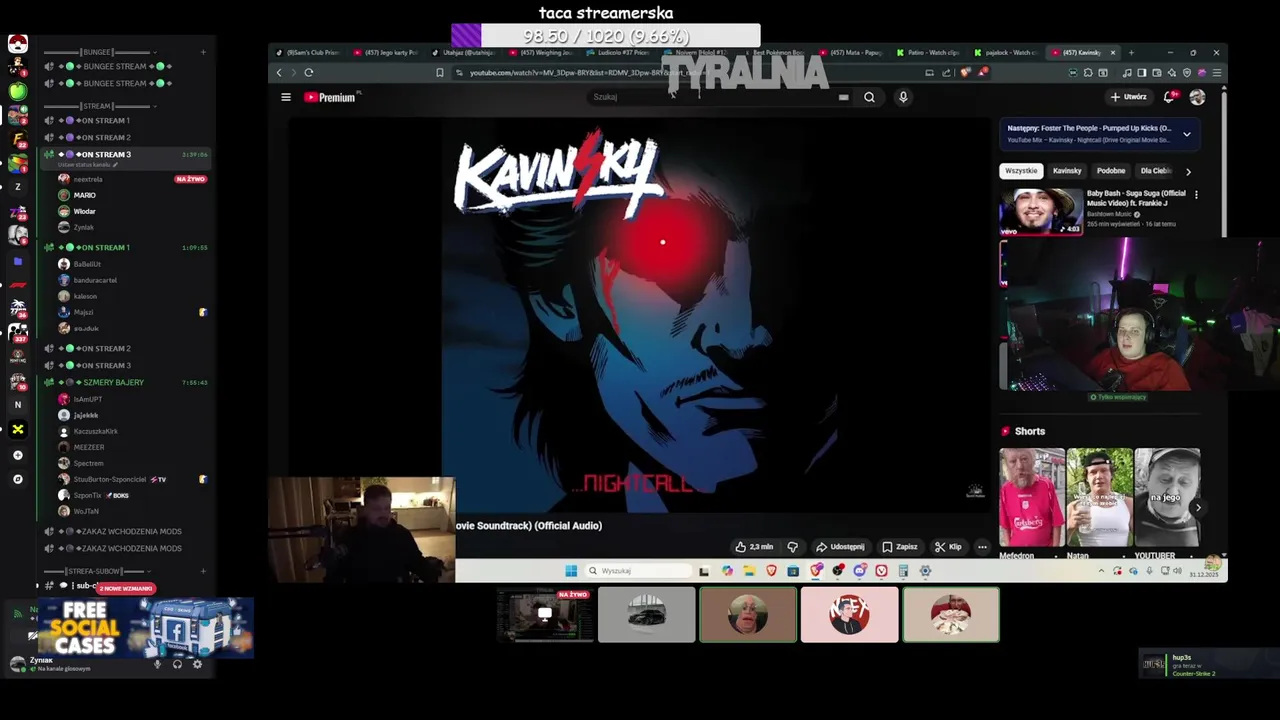Select user MEEZEER in SZMERY BAJERY
Viewport: 1280px width, 720px height.
point(89,447)
